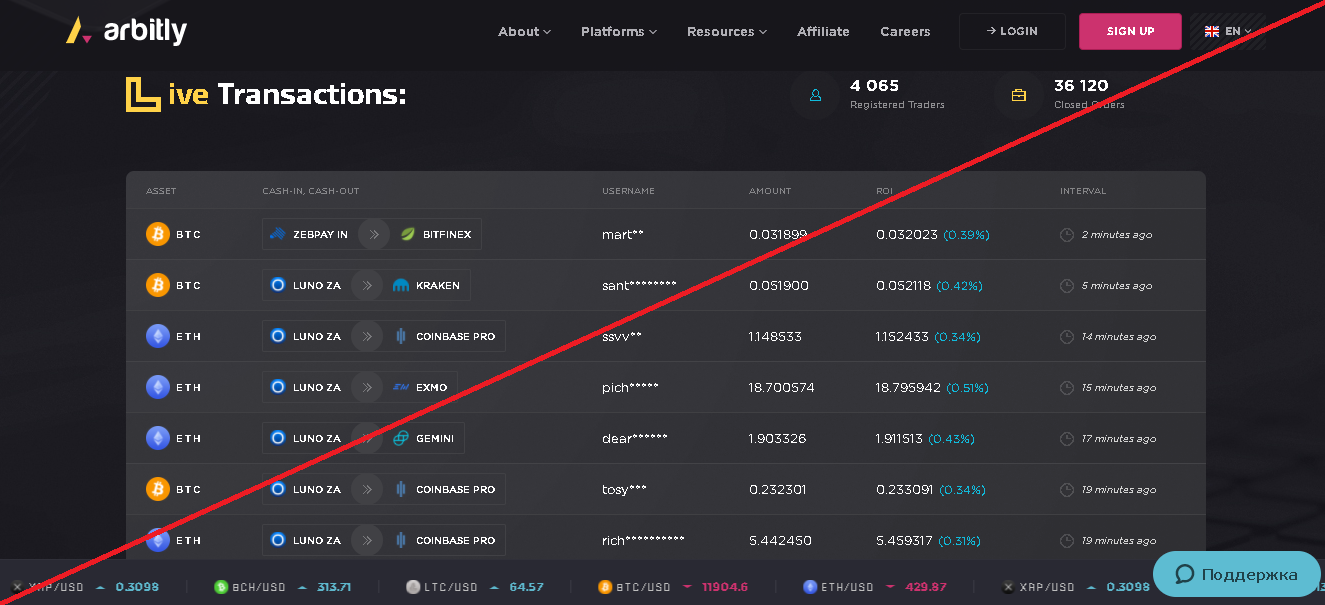
Task: Click the BCH/USD price "313.71"
Action: tap(334, 587)
